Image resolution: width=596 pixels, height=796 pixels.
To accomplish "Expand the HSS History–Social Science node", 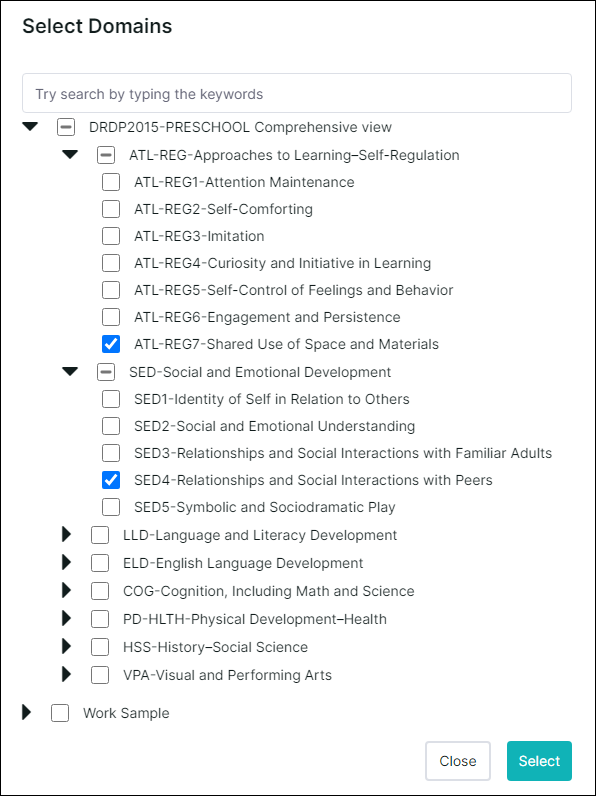I will [x=67, y=646].
